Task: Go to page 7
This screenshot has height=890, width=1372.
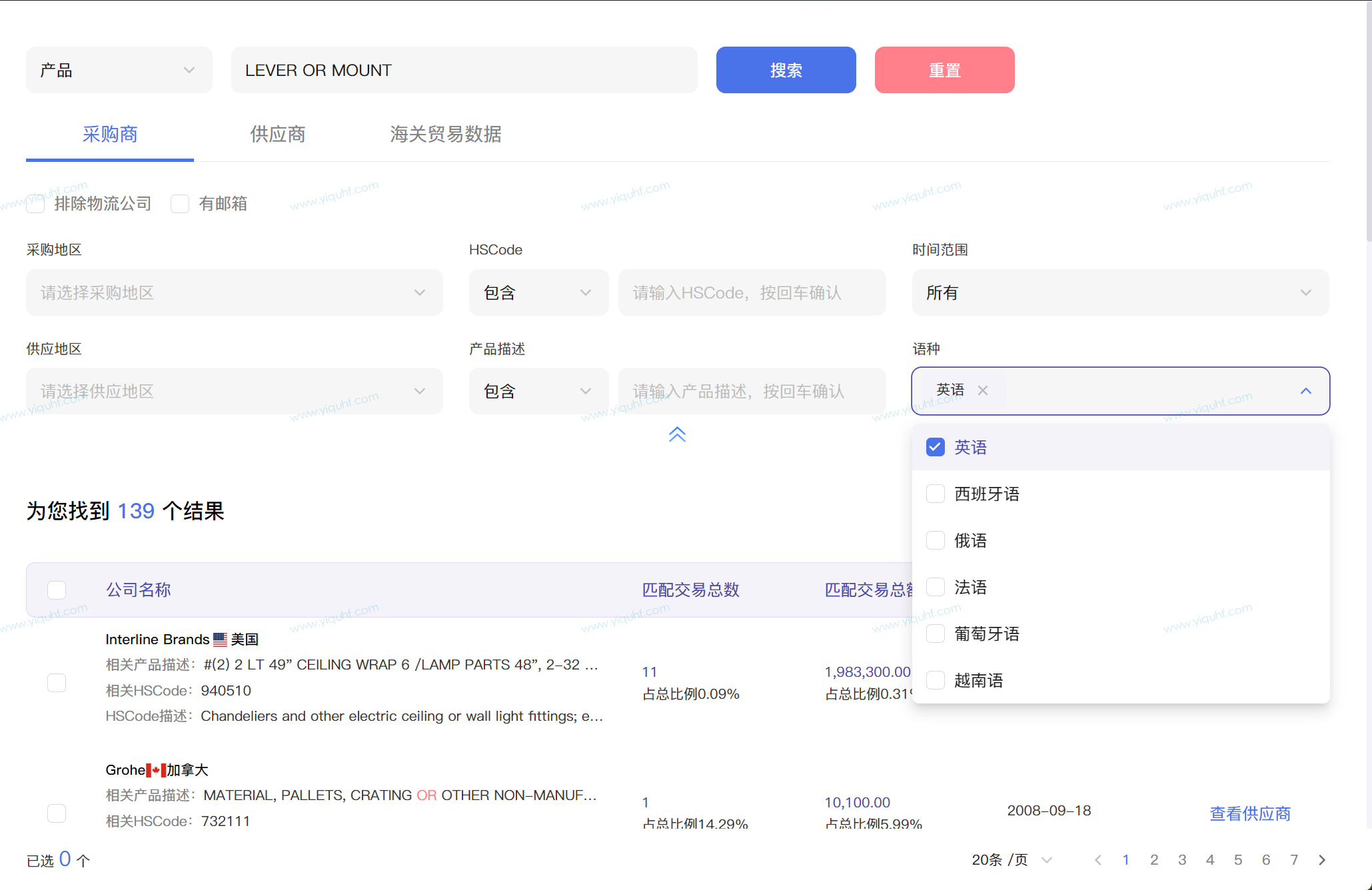Action: tap(1294, 860)
